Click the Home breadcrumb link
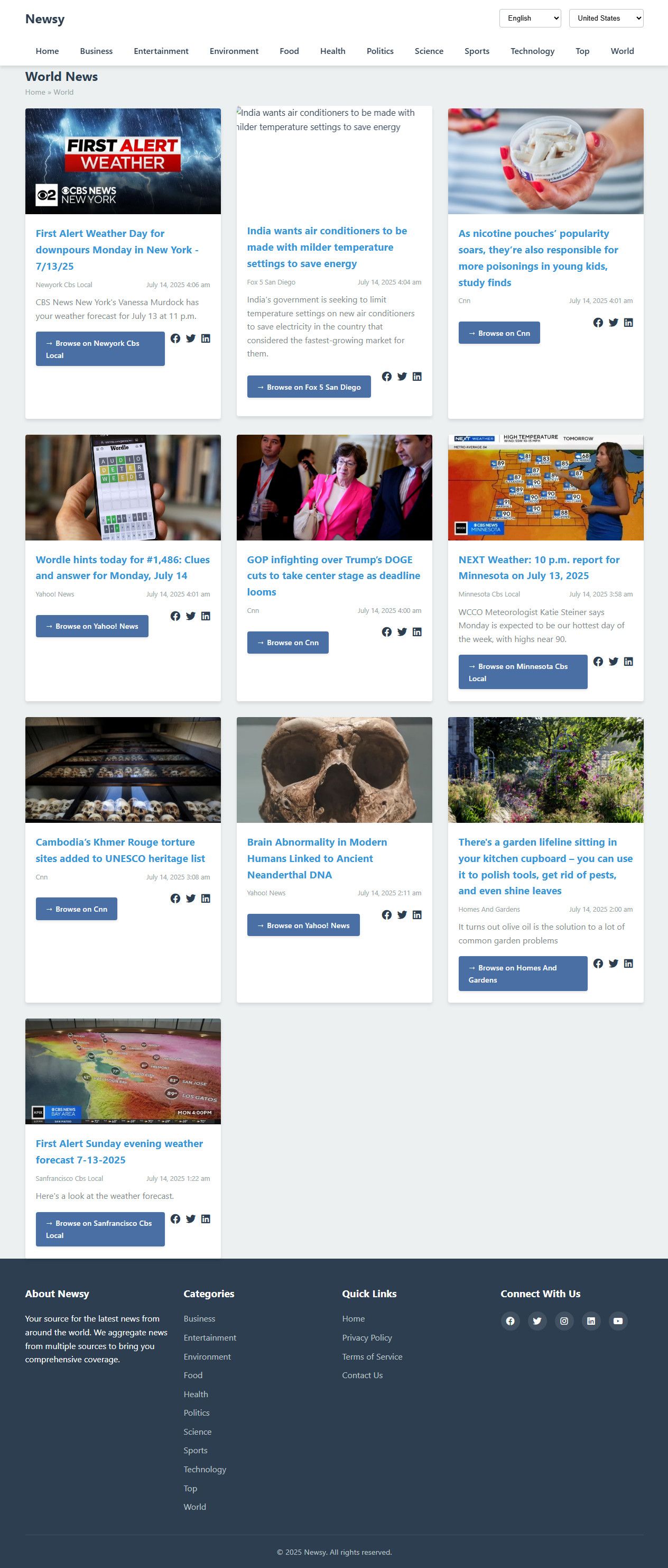 35,92
